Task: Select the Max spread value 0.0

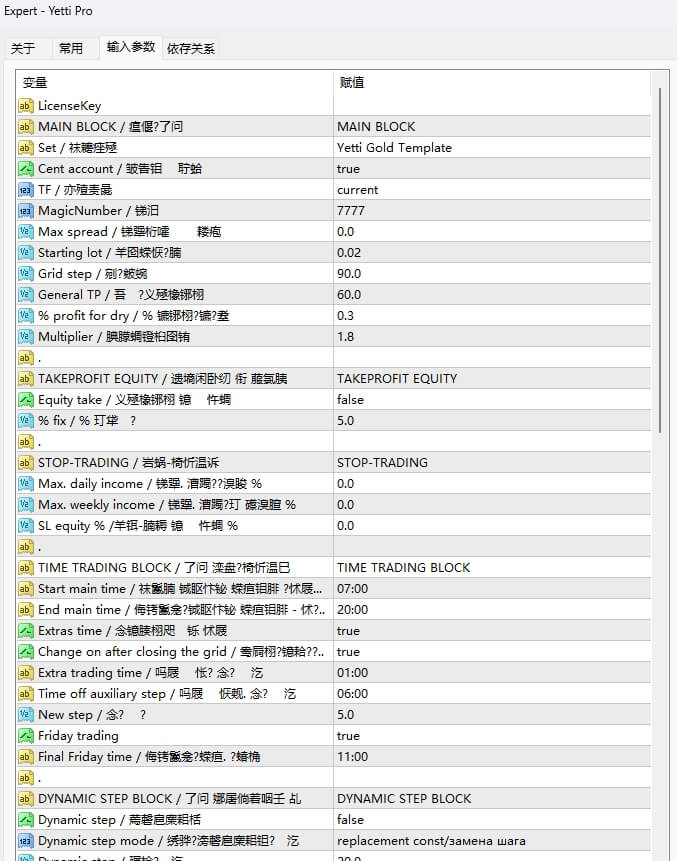Action: (x=492, y=232)
